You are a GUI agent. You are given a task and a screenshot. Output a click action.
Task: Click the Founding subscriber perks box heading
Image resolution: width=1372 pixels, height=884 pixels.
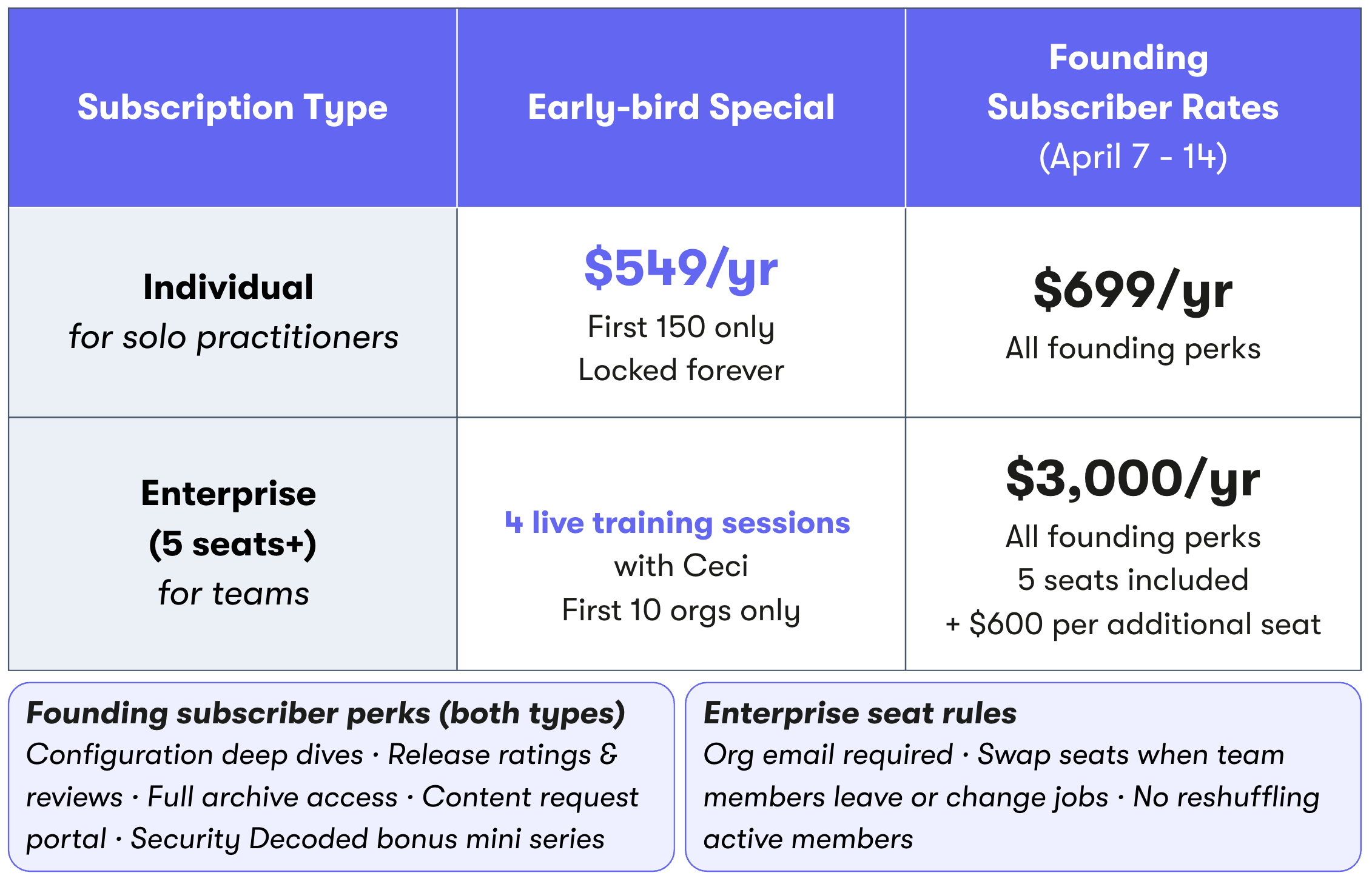326,714
